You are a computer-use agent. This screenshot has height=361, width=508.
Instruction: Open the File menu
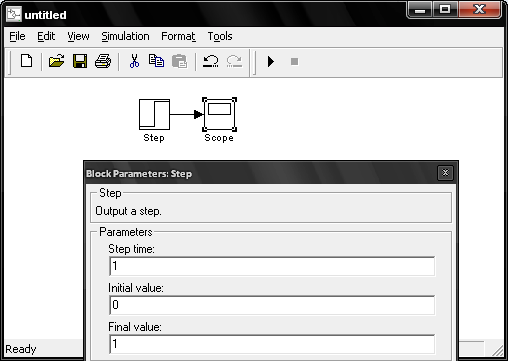17,36
